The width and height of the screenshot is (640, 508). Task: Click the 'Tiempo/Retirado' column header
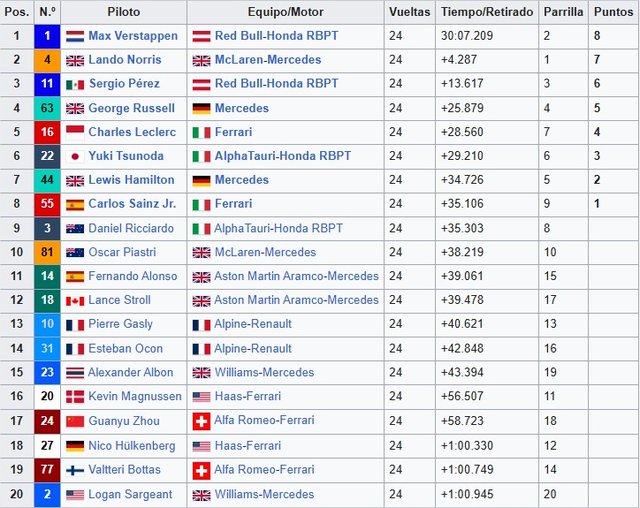(487, 12)
